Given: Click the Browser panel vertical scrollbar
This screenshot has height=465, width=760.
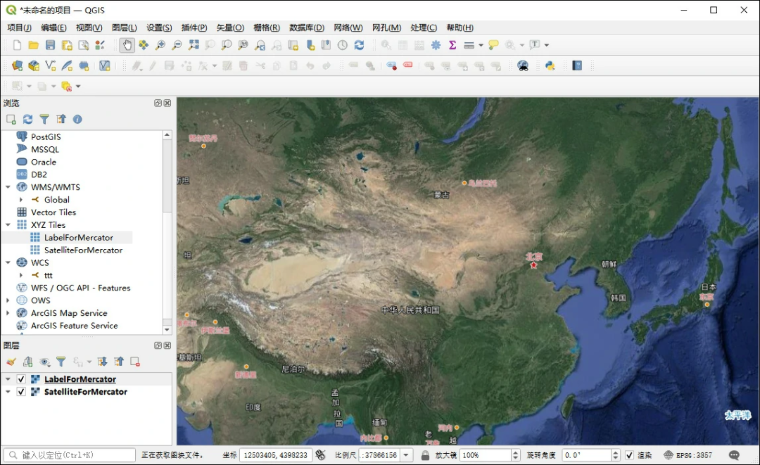Looking at the screenshot, I should [167, 232].
